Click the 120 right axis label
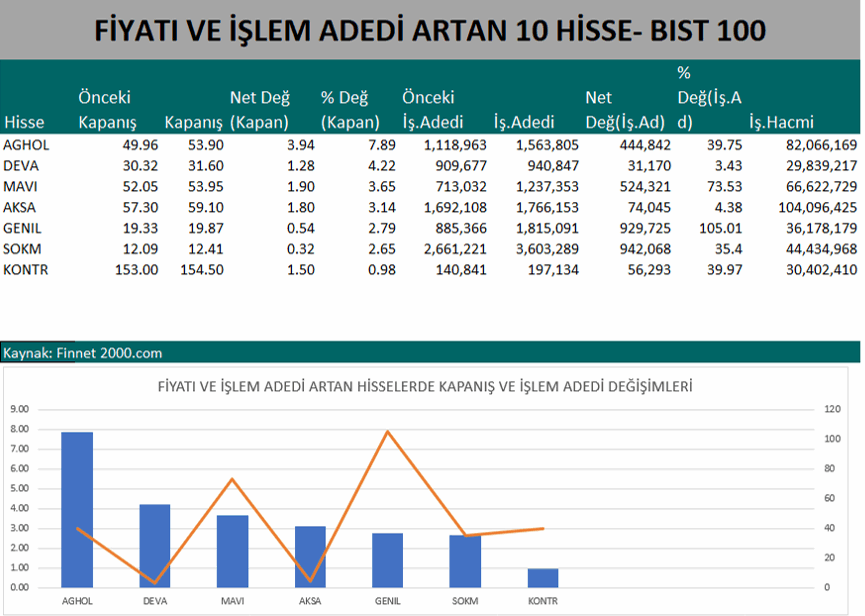 coord(832,409)
